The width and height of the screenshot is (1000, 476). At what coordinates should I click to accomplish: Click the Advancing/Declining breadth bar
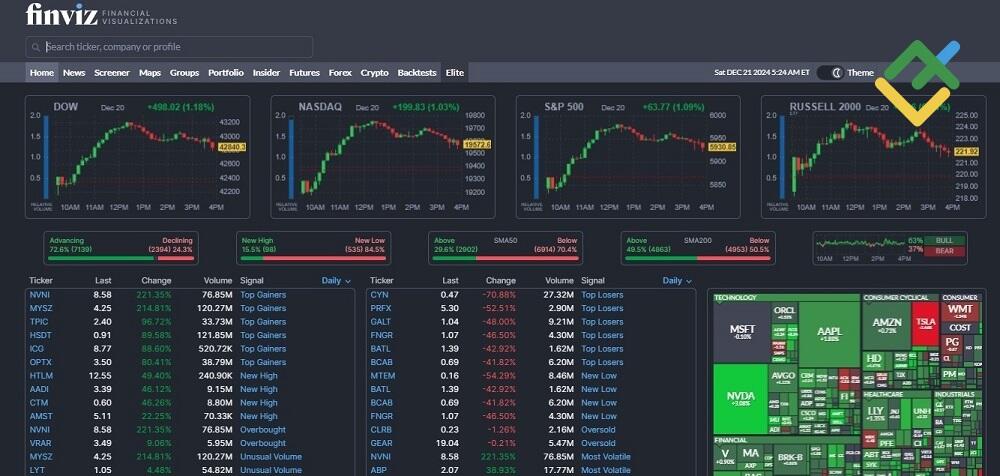click(x=121, y=248)
